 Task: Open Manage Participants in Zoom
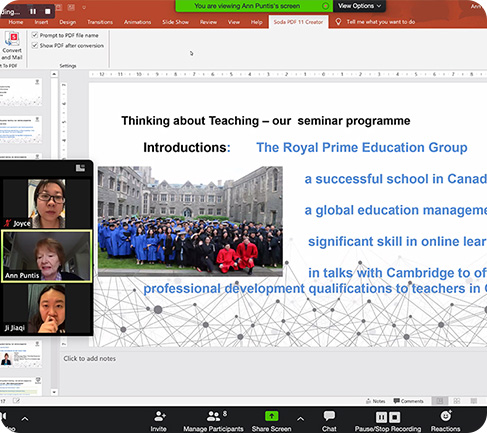pos(213,421)
